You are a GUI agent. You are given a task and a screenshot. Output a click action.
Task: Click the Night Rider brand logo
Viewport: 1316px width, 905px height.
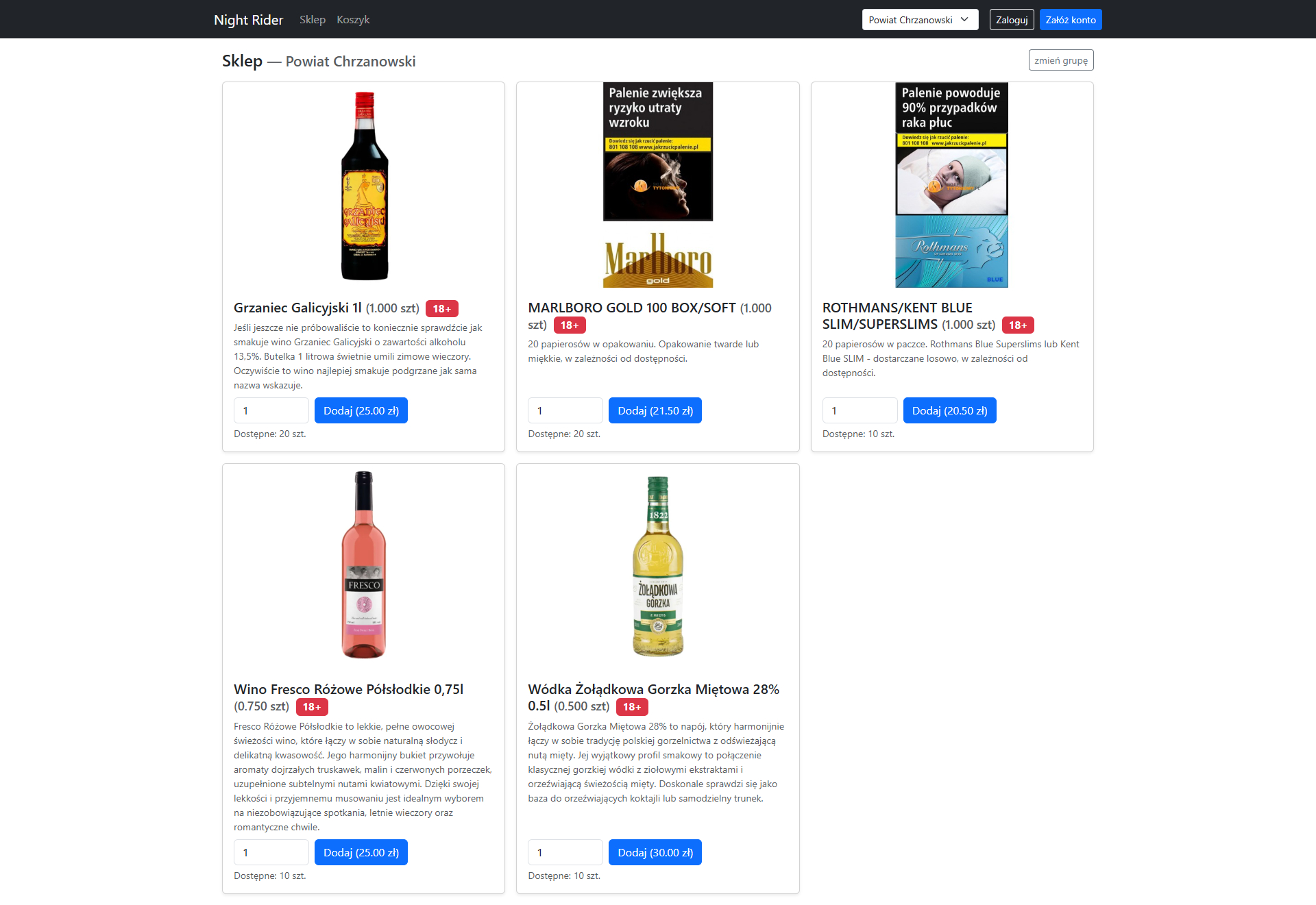(248, 20)
